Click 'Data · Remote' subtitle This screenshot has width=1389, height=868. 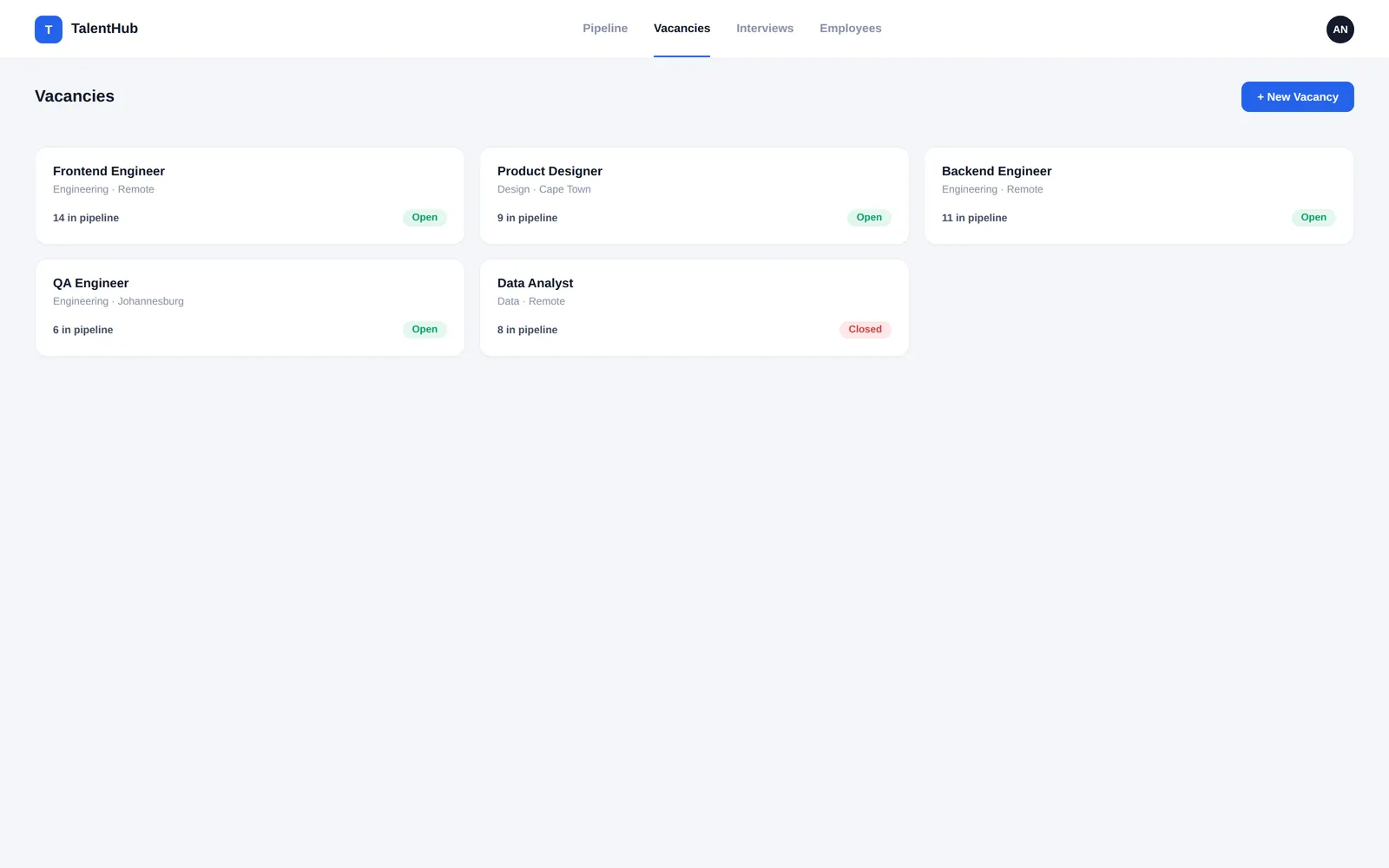click(x=530, y=301)
